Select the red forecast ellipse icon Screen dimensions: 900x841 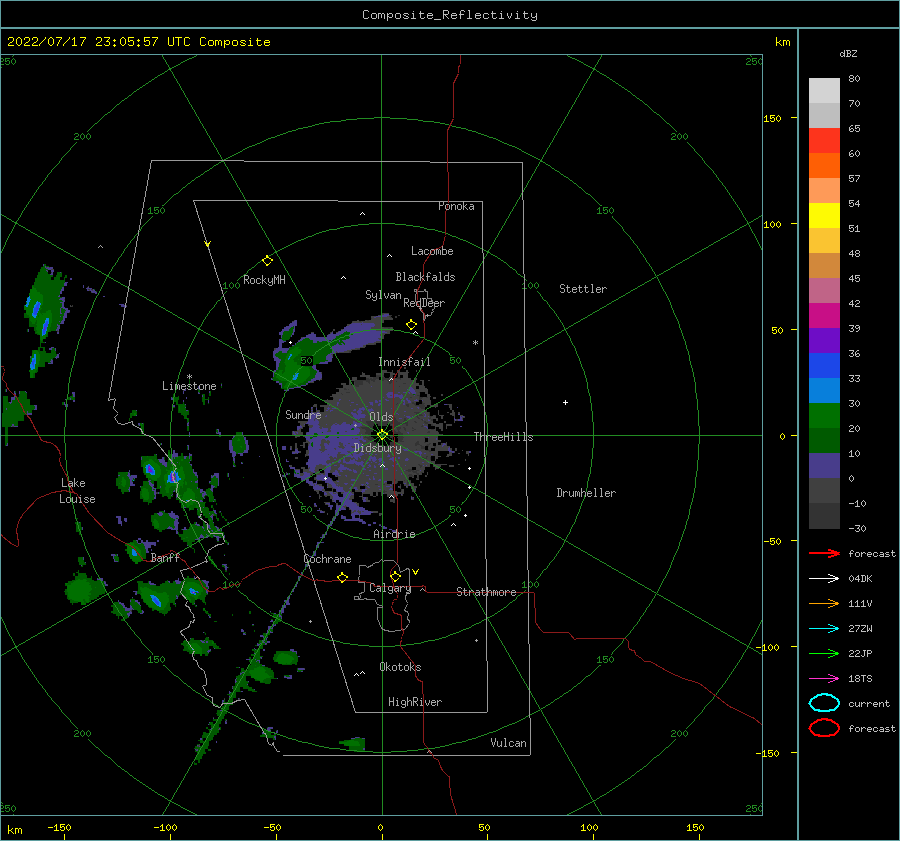point(824,728)
